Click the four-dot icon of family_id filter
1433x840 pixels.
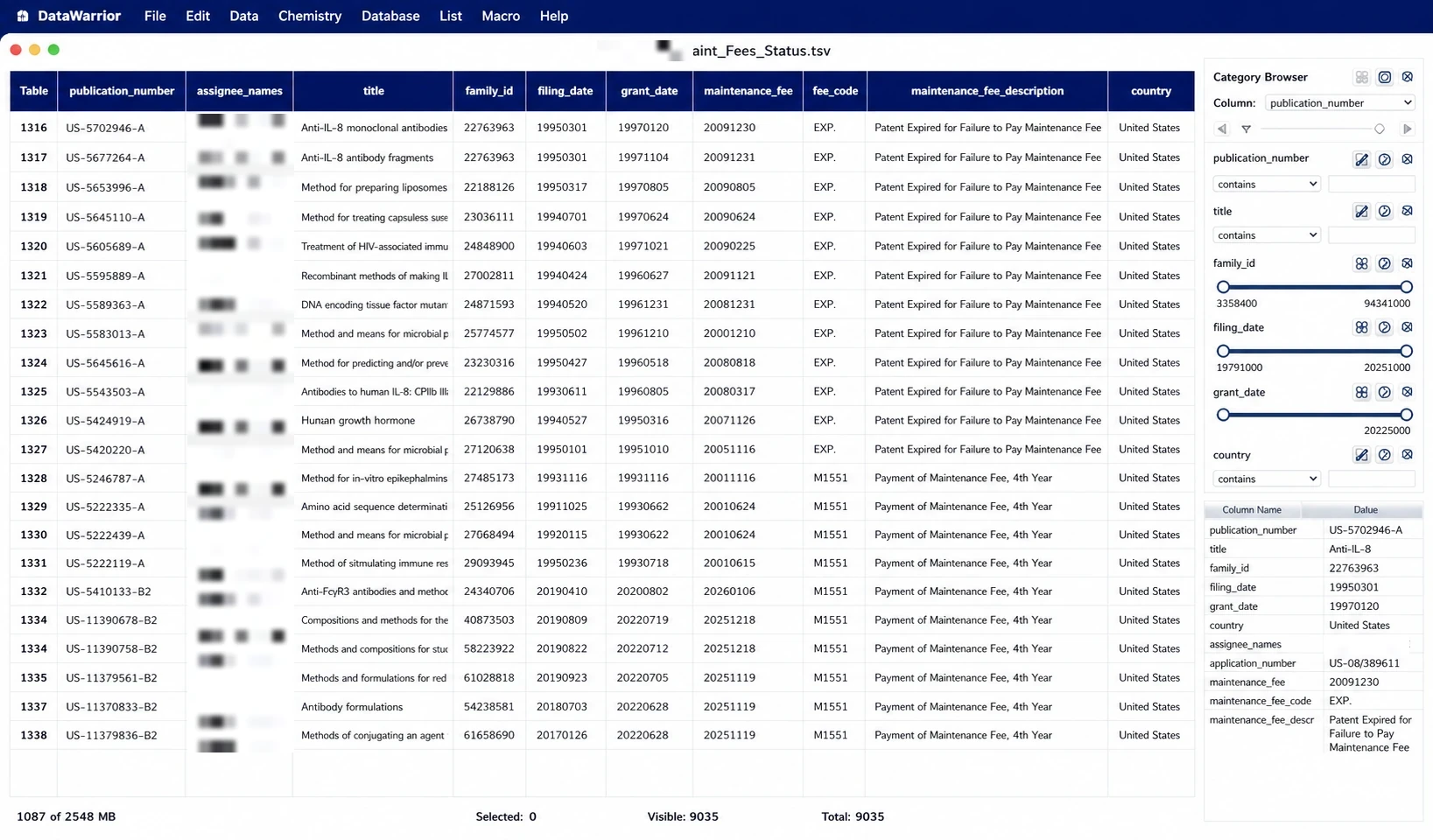tap(1361, 263)
